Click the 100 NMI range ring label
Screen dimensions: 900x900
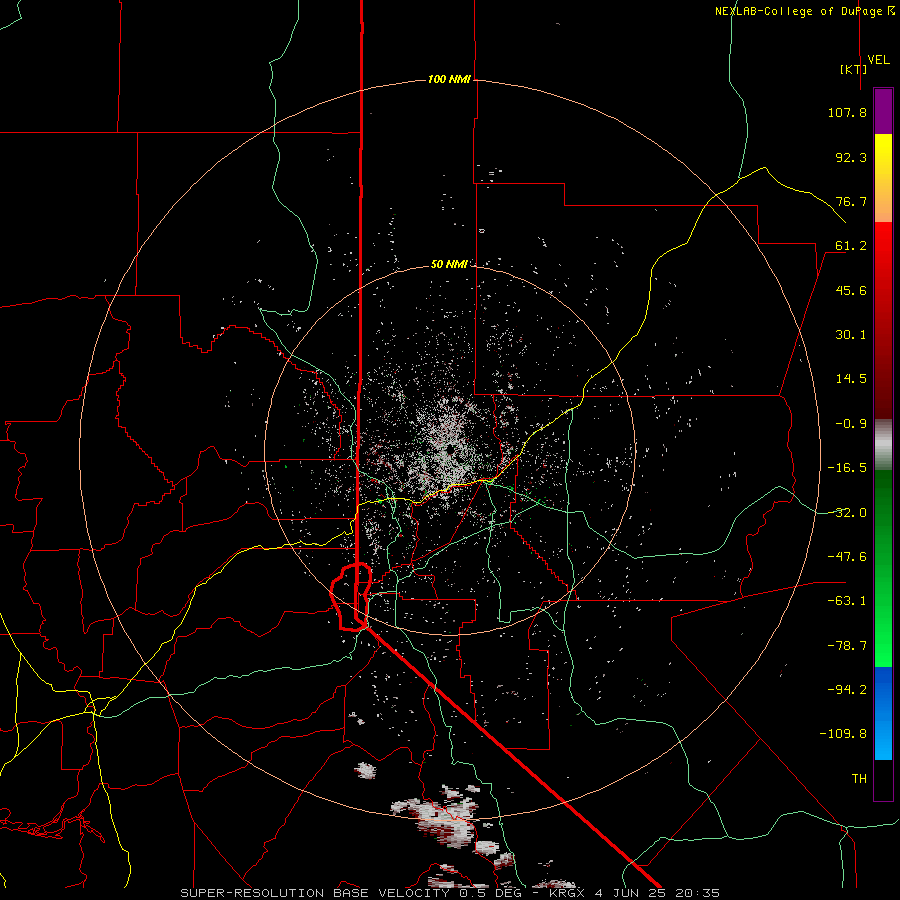449,79
